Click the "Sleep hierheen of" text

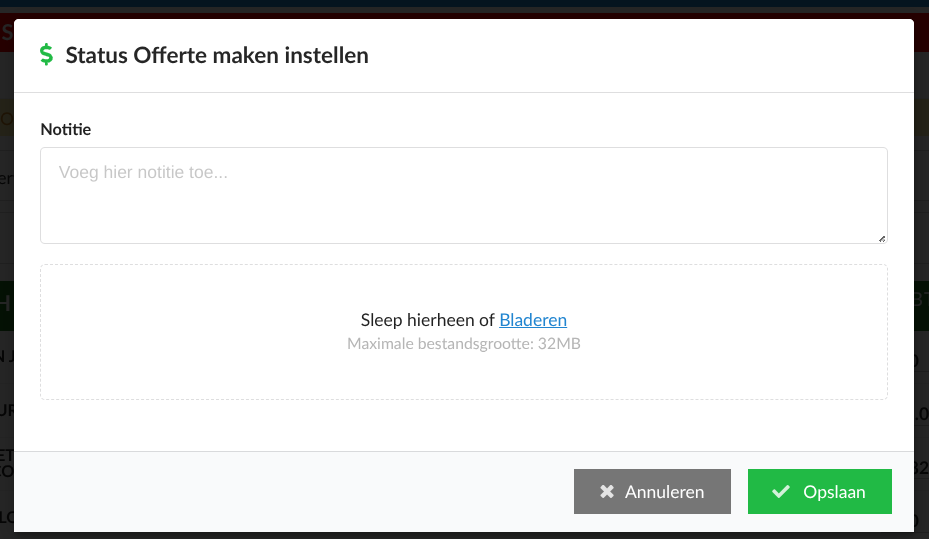427,320
